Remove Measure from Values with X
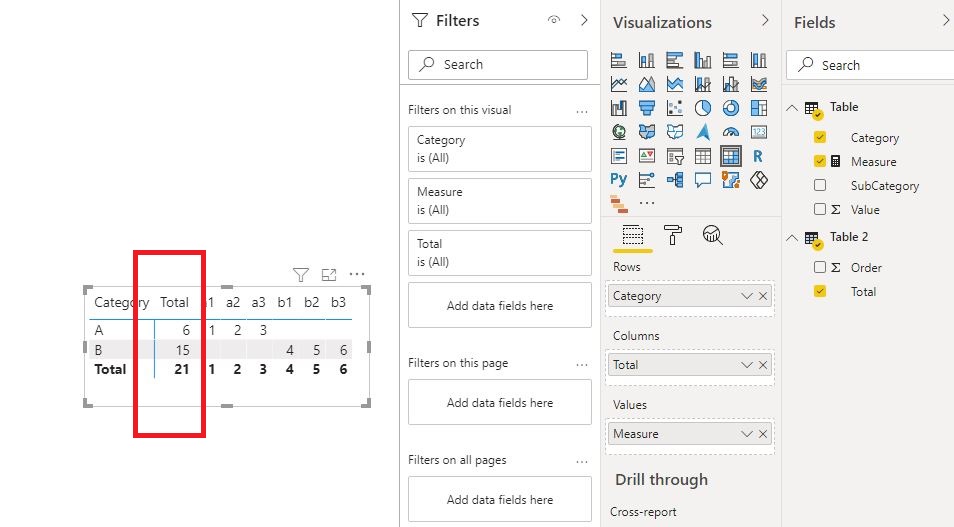Viewport: 954px width, 527px height. click(763, 434)
